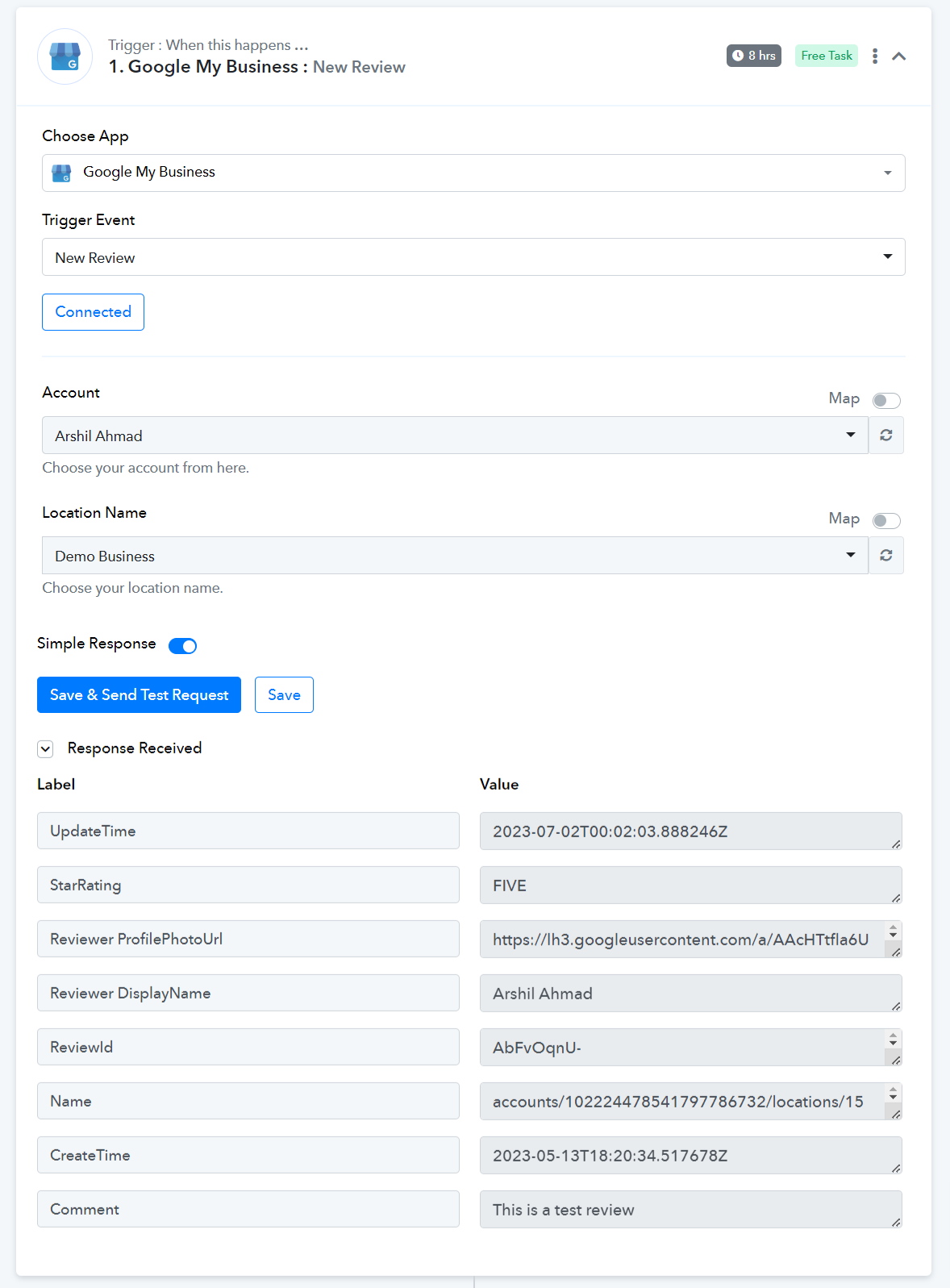
Task: Open the three-dot step options menu
Action: click(875, 56)
